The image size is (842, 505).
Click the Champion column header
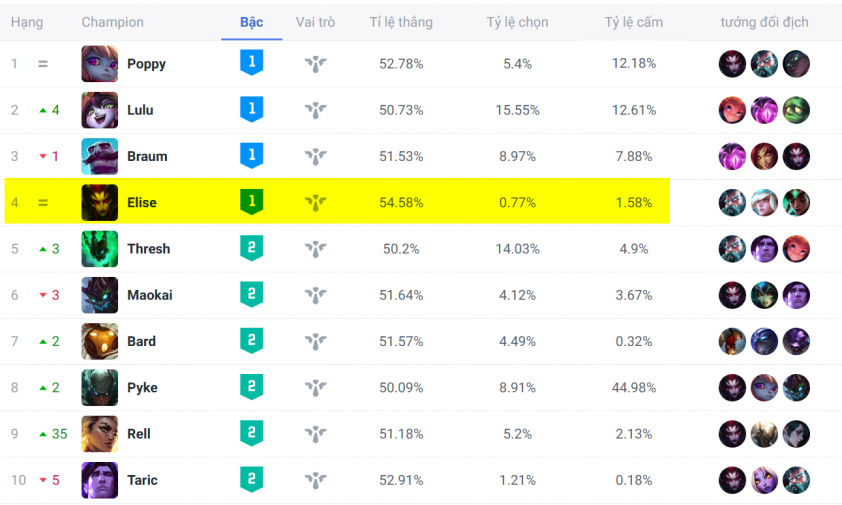(112, 22)
